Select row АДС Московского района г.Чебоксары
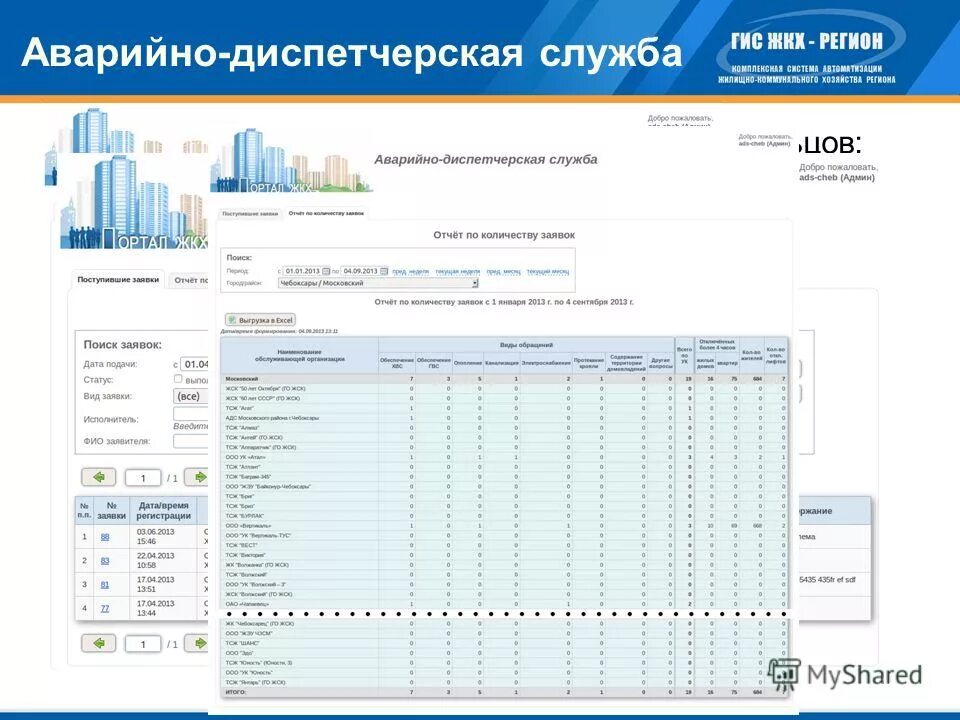The width and height of the screenshot is (960, 720). (504, 418)
